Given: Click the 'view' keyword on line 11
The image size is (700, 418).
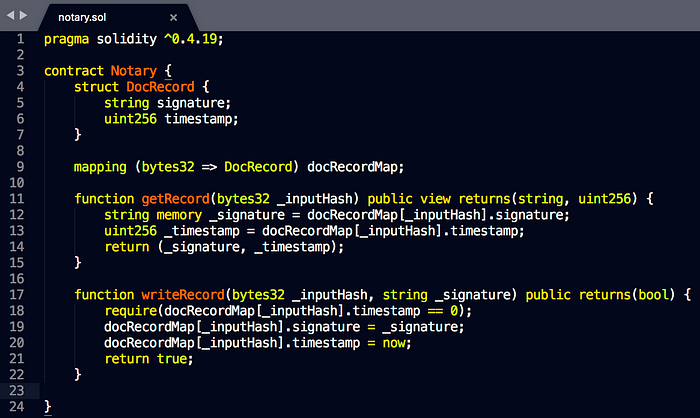Looking at the screenshot, I should coord(435,199).
